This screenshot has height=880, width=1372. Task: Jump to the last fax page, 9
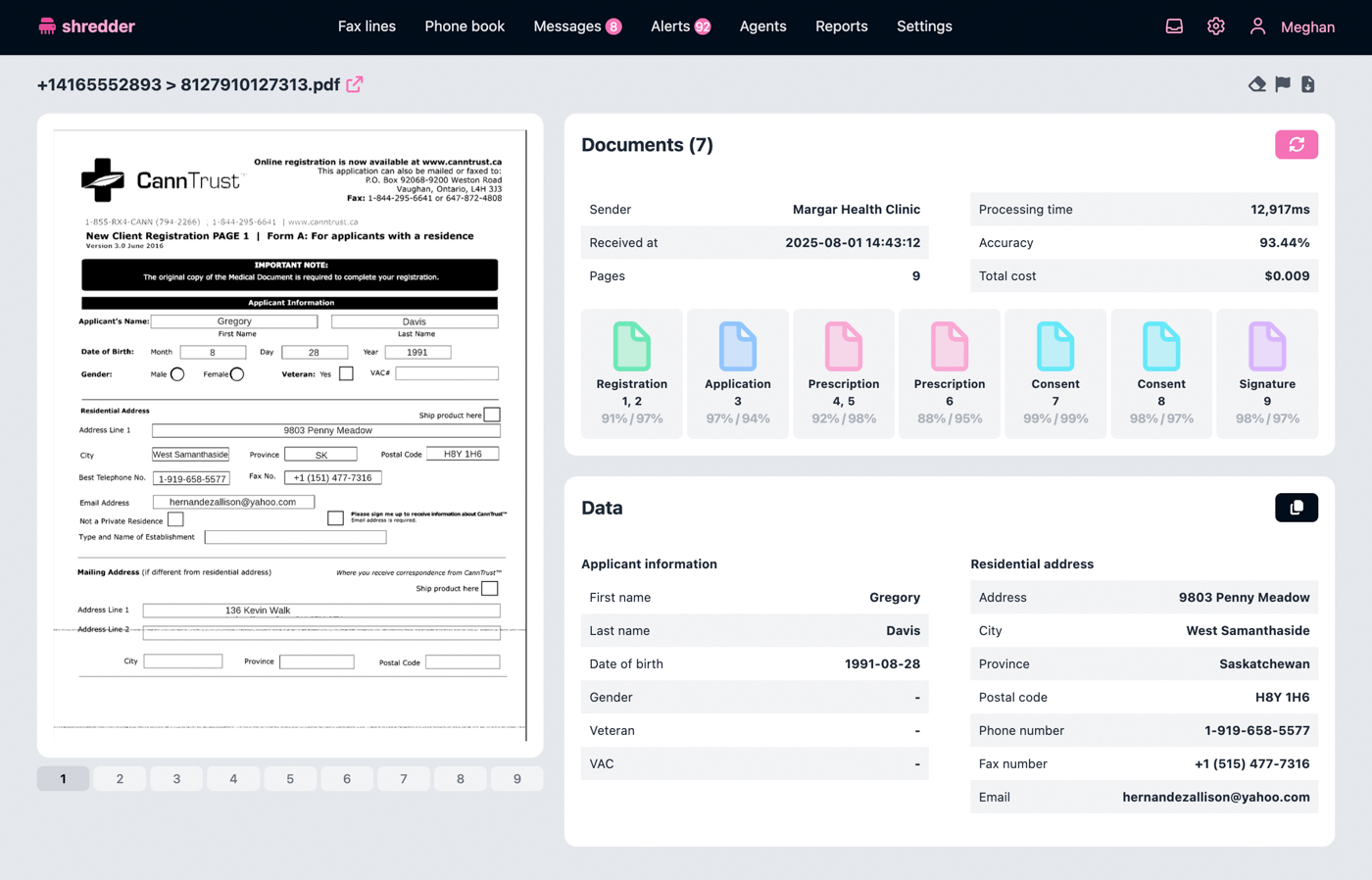(x=516, y=778)
